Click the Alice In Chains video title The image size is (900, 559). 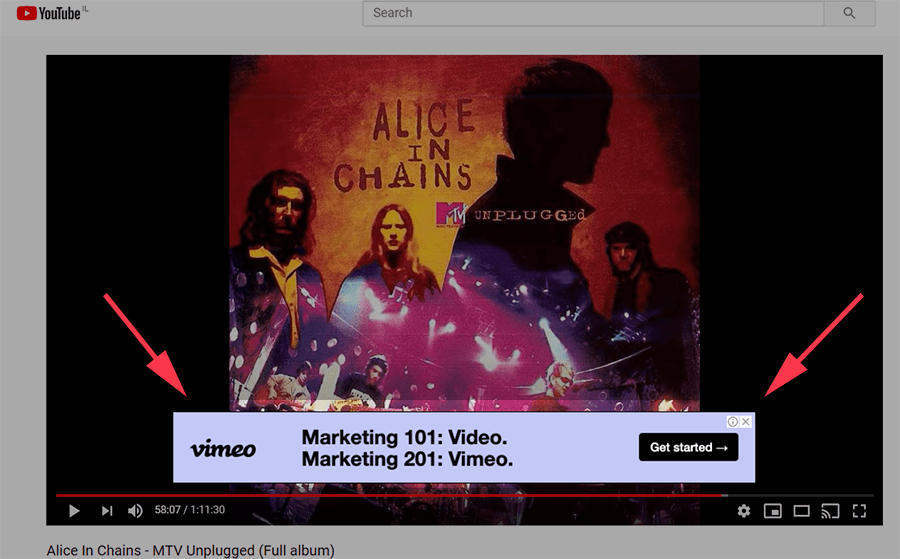click(190, 550)
